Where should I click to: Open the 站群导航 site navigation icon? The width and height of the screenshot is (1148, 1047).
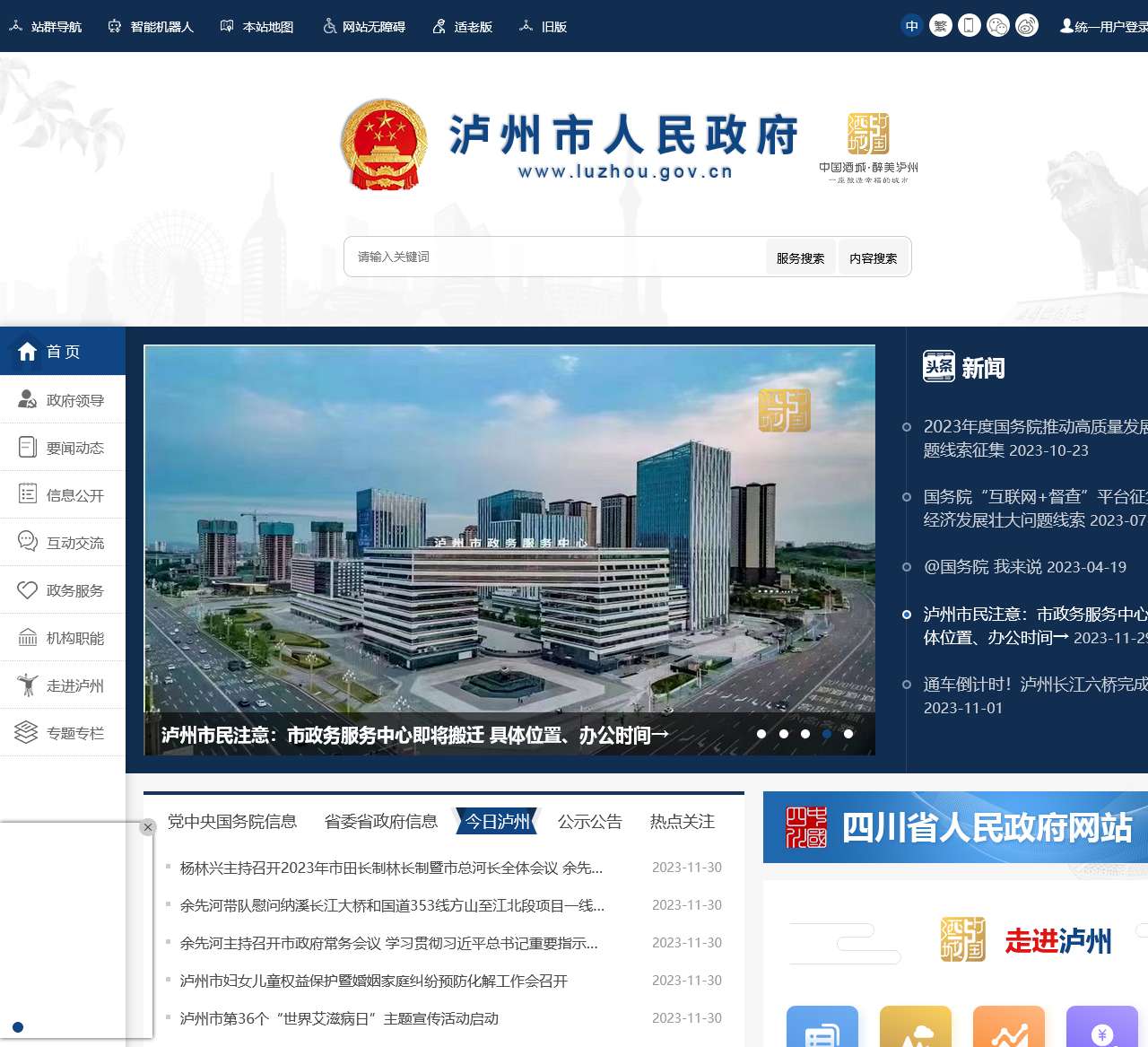click(14, 26)
